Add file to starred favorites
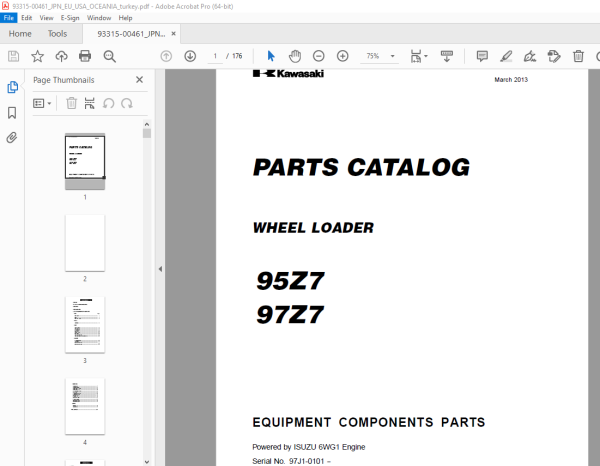Screen dimensions: 600x466 coord(38,56)
